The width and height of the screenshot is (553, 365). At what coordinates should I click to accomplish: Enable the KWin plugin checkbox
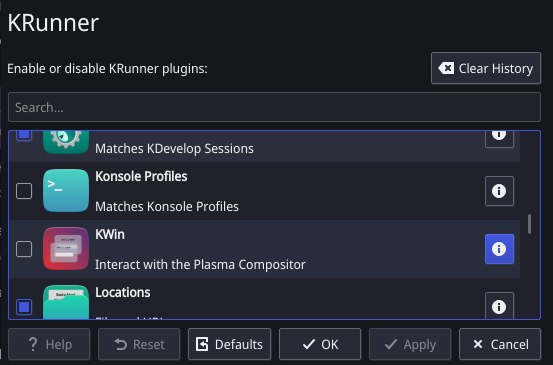pyautogui.click(x=24, y=249)
